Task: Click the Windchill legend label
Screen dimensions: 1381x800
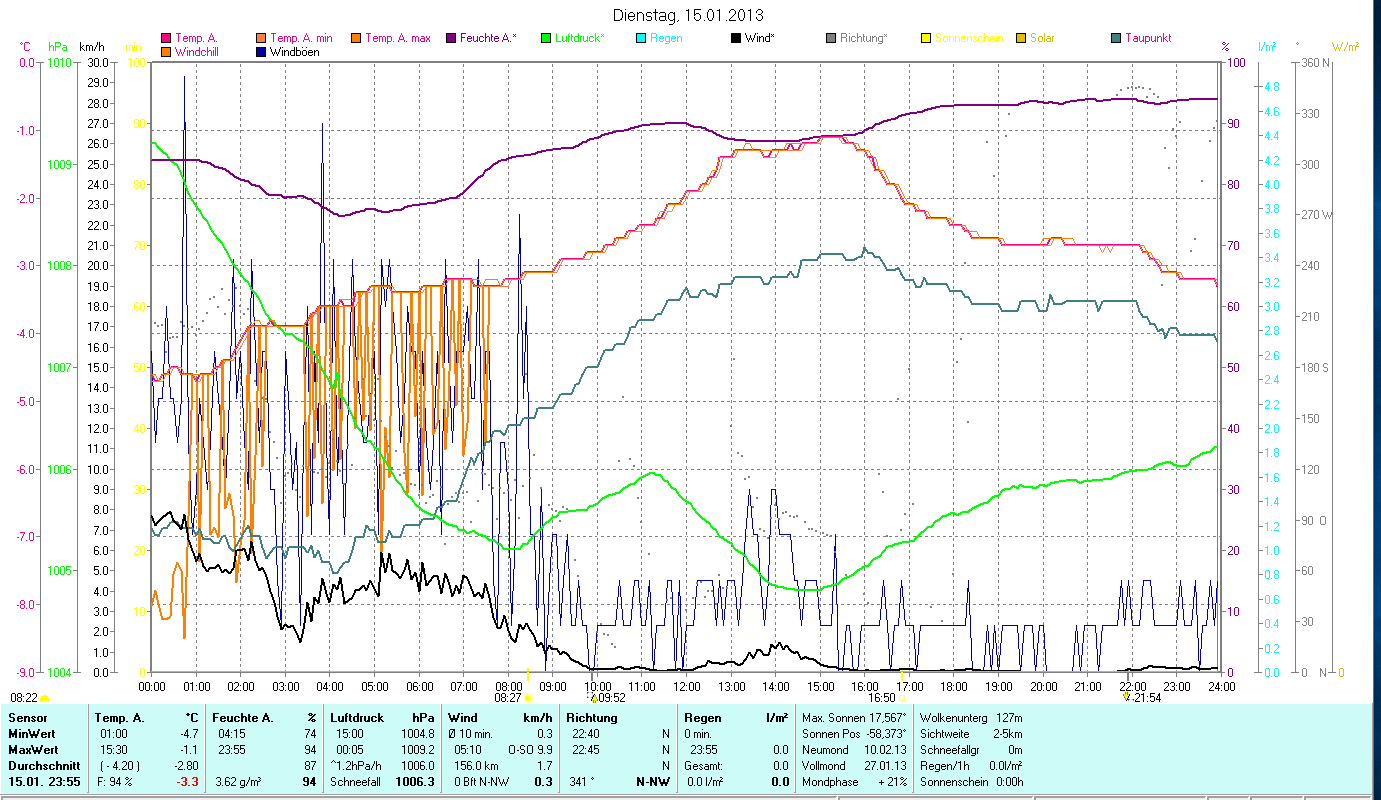Action: click(199, 51)
